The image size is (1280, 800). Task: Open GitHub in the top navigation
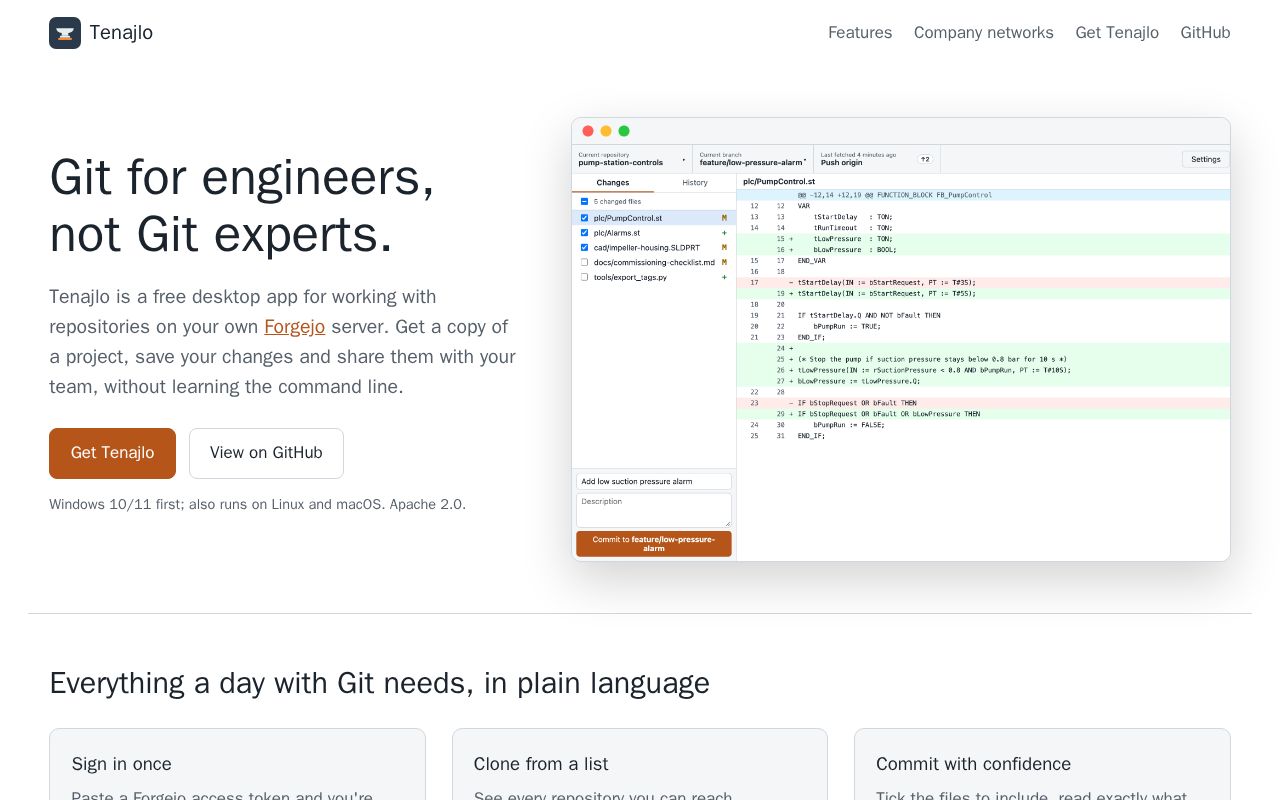pyautogui.click(x=1205, y=33)
